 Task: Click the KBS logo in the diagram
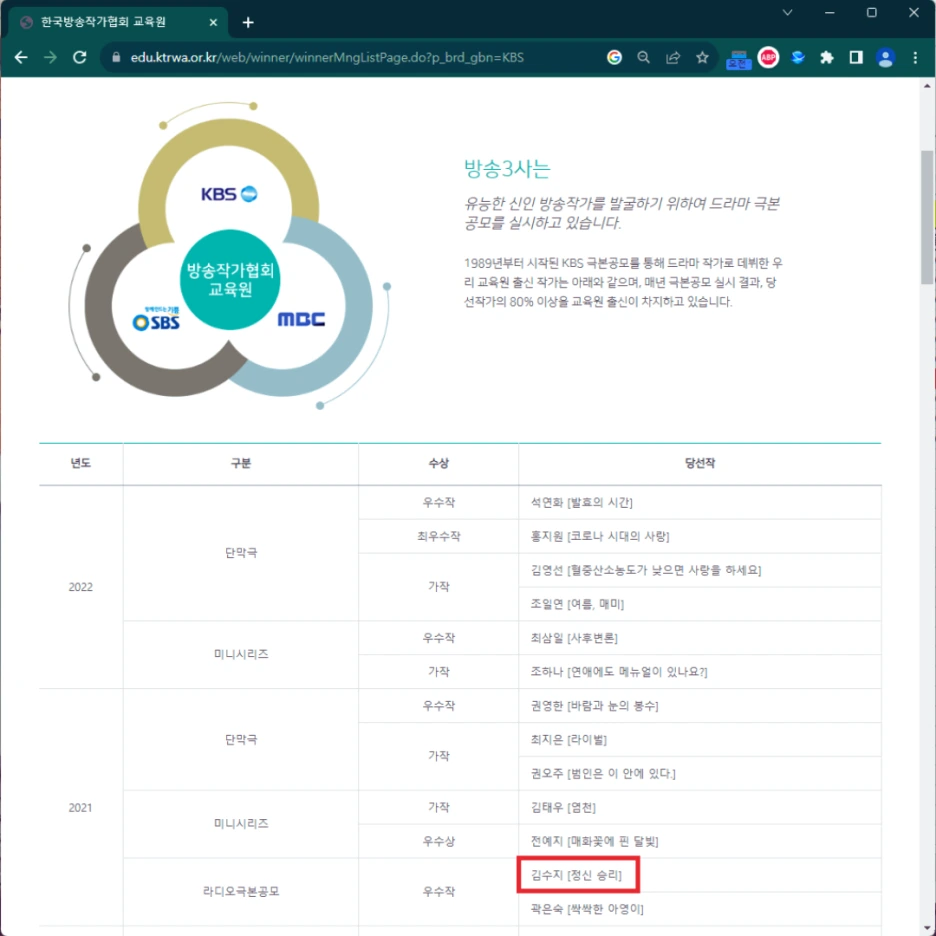pyautogui.click(x=229, y=194)
